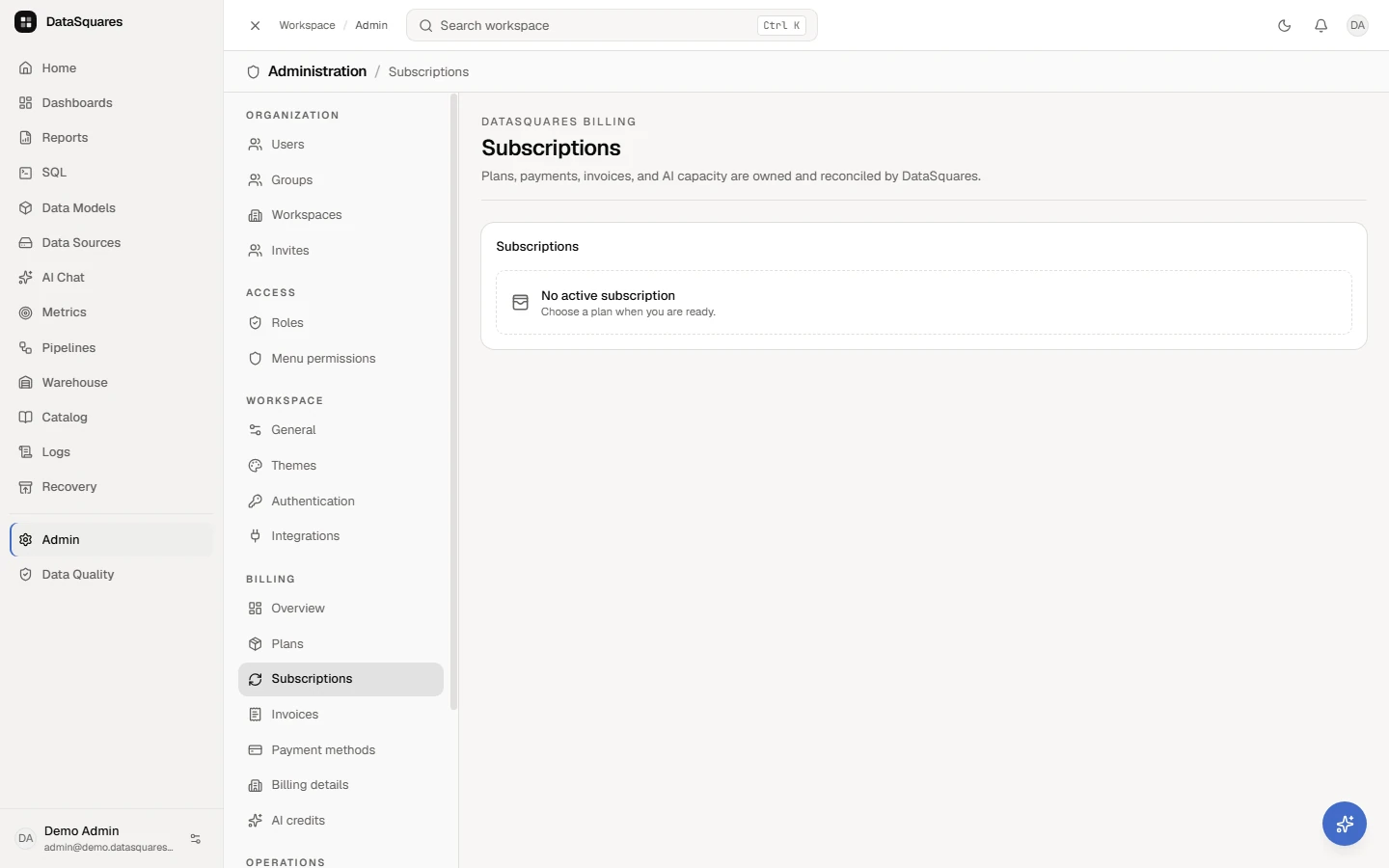Open Payment methods page

340,750
